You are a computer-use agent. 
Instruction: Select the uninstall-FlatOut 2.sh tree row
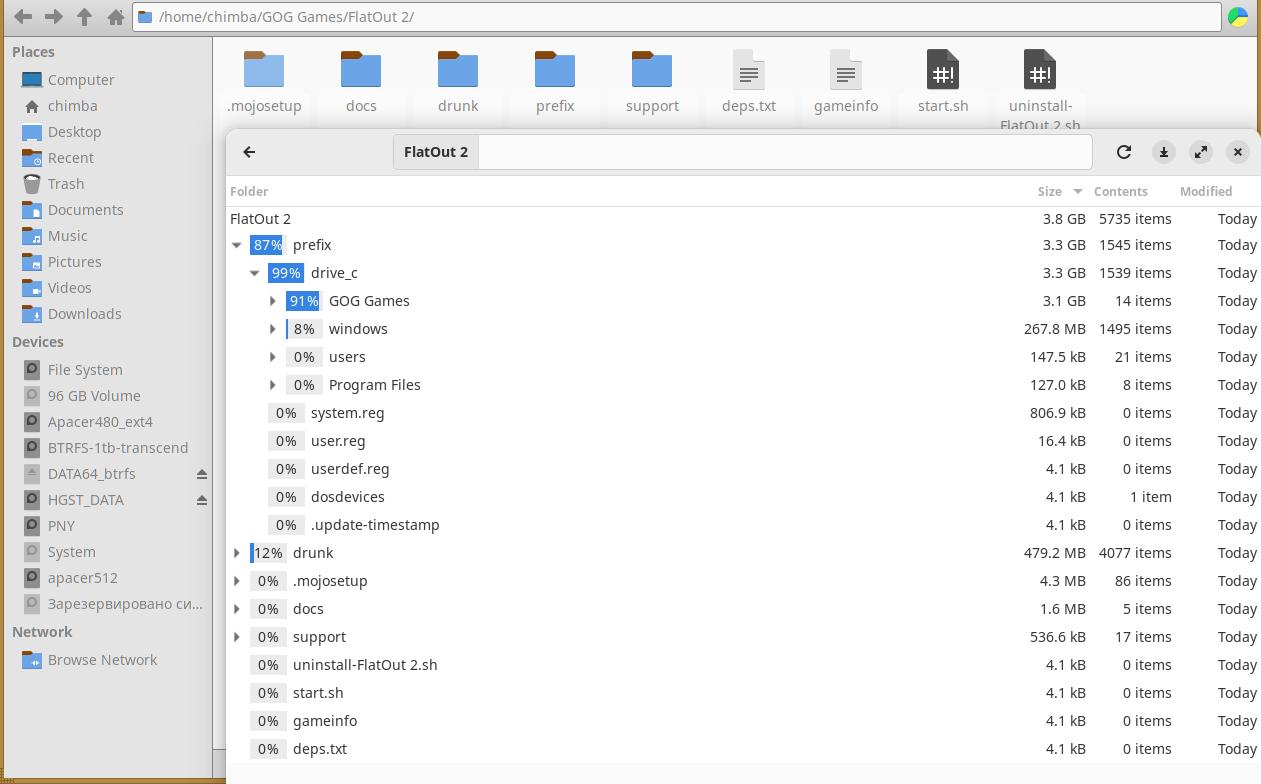click(x=743, y=665)
